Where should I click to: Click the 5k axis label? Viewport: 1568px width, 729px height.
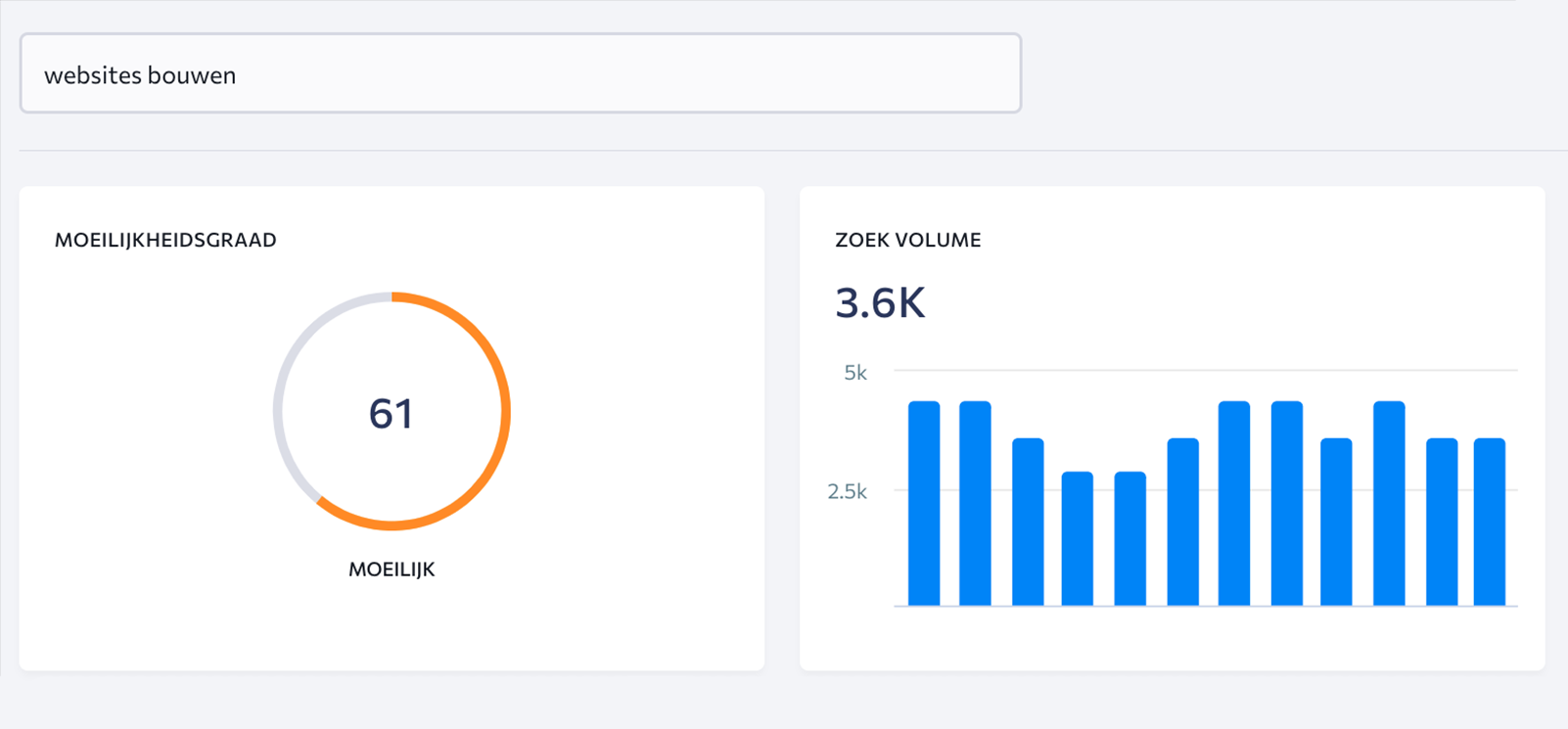click(x=855, y=373)
